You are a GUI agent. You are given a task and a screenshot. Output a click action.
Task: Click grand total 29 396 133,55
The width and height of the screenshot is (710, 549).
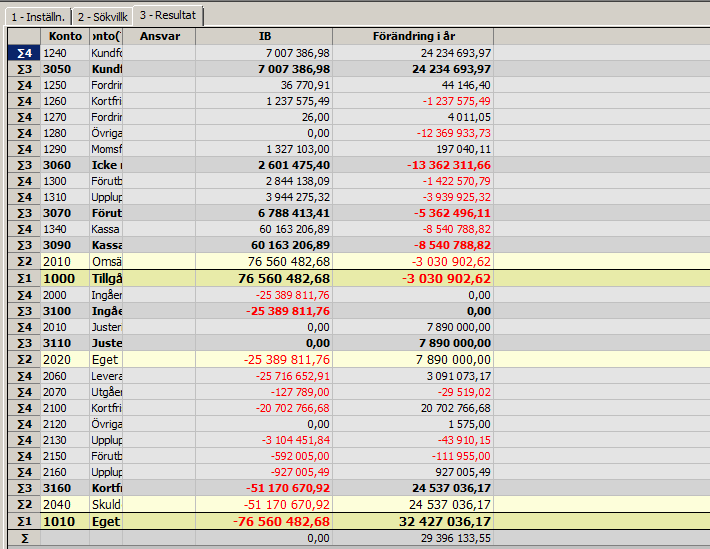click(456, 538)
